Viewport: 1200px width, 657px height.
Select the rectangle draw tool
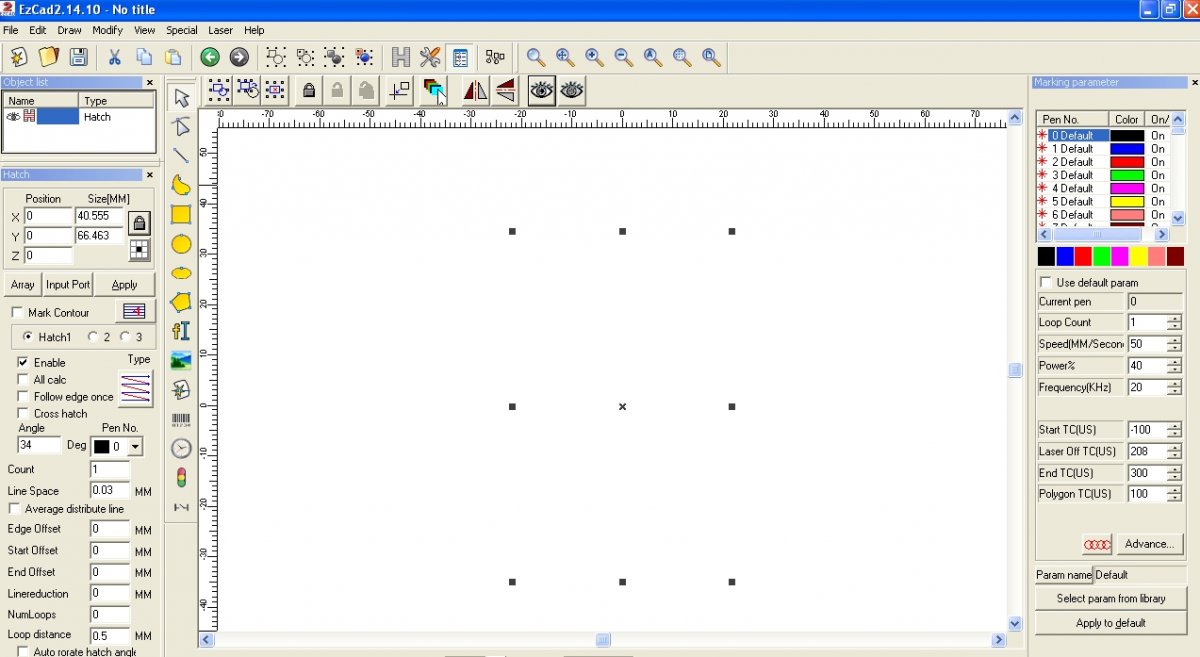coord(181,214)
